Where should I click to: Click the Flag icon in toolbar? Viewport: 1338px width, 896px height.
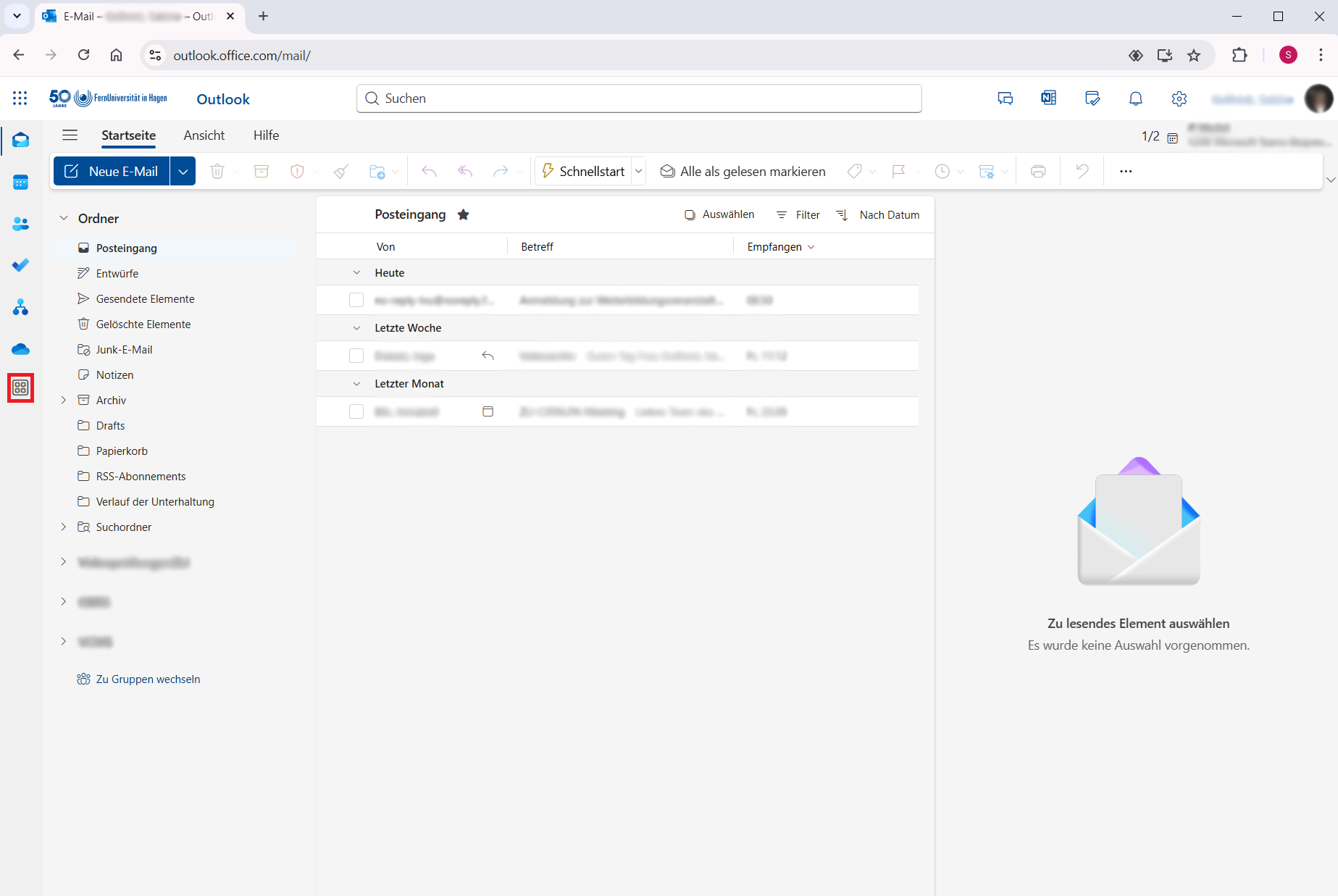coord(899,172)
